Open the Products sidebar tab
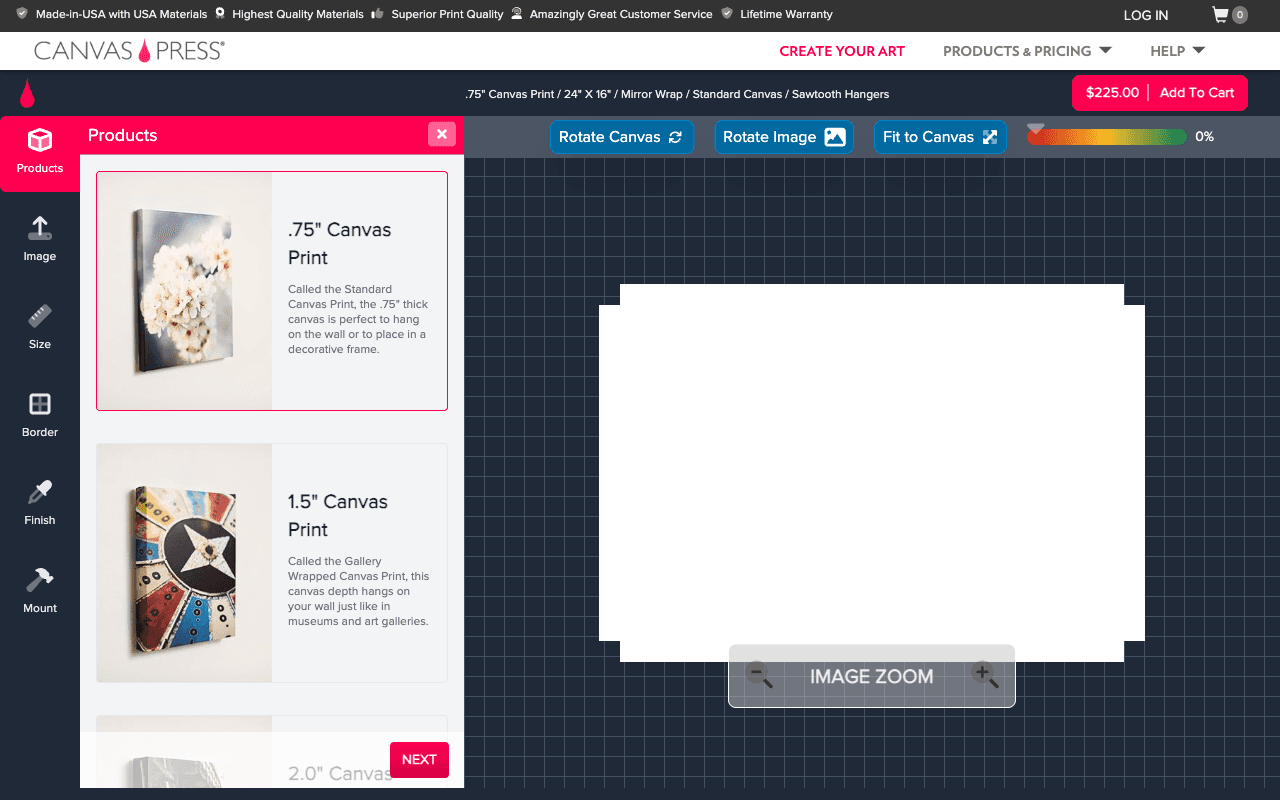 pyautogui.click(x=40, y=152)
